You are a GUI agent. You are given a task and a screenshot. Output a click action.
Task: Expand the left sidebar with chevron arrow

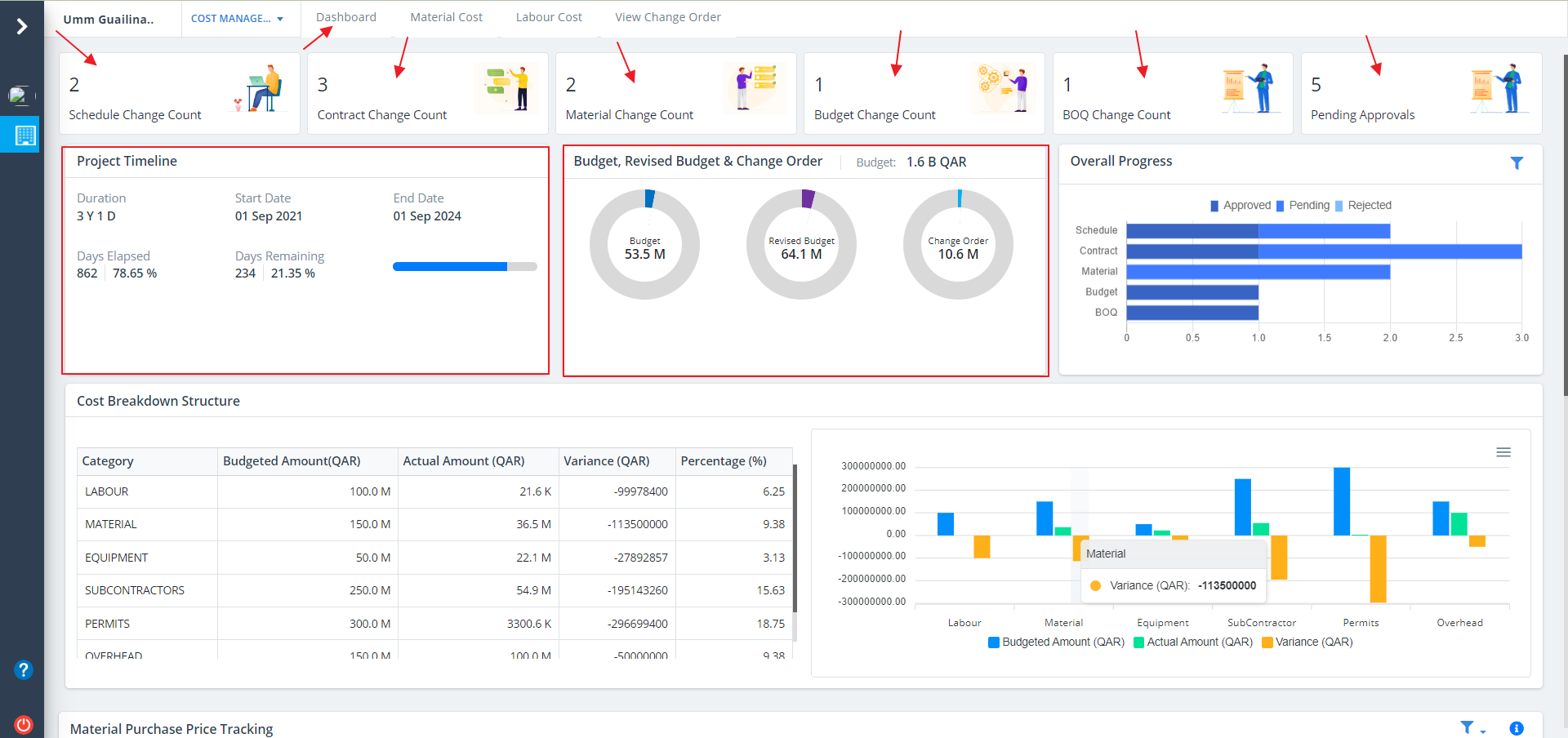pos(22,27)
